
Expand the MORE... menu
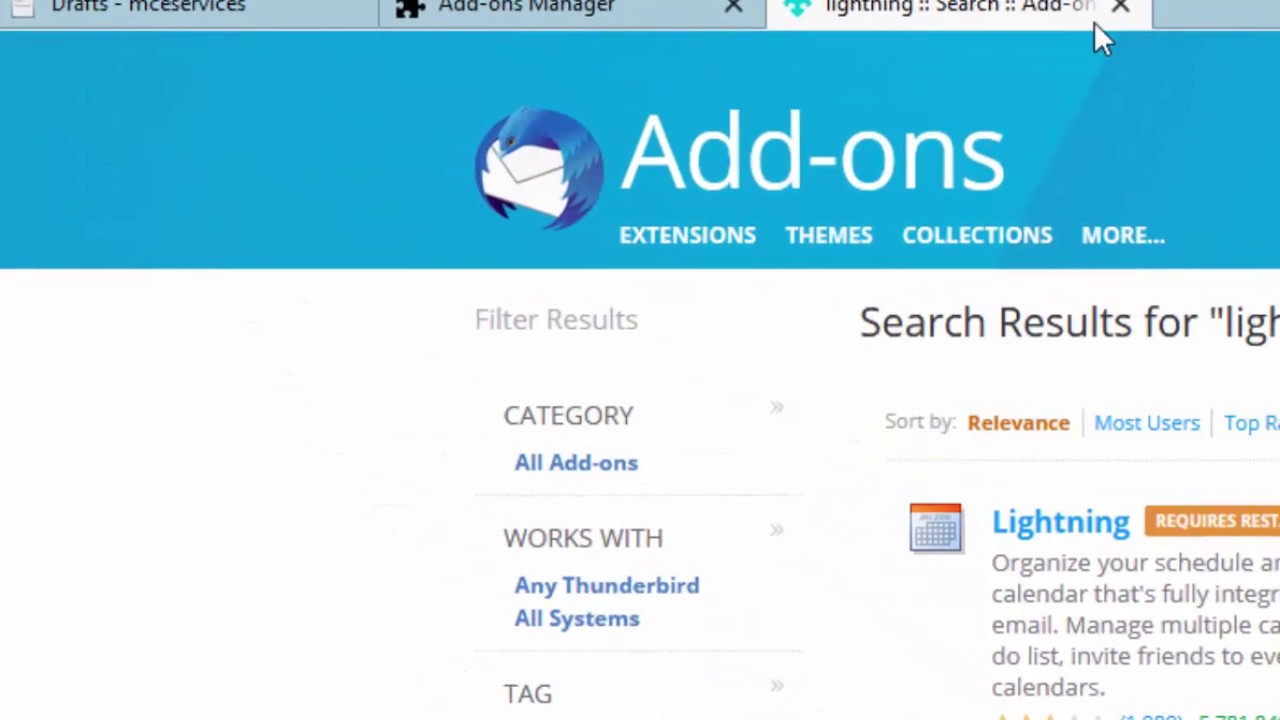click(x=1123, y=235)
